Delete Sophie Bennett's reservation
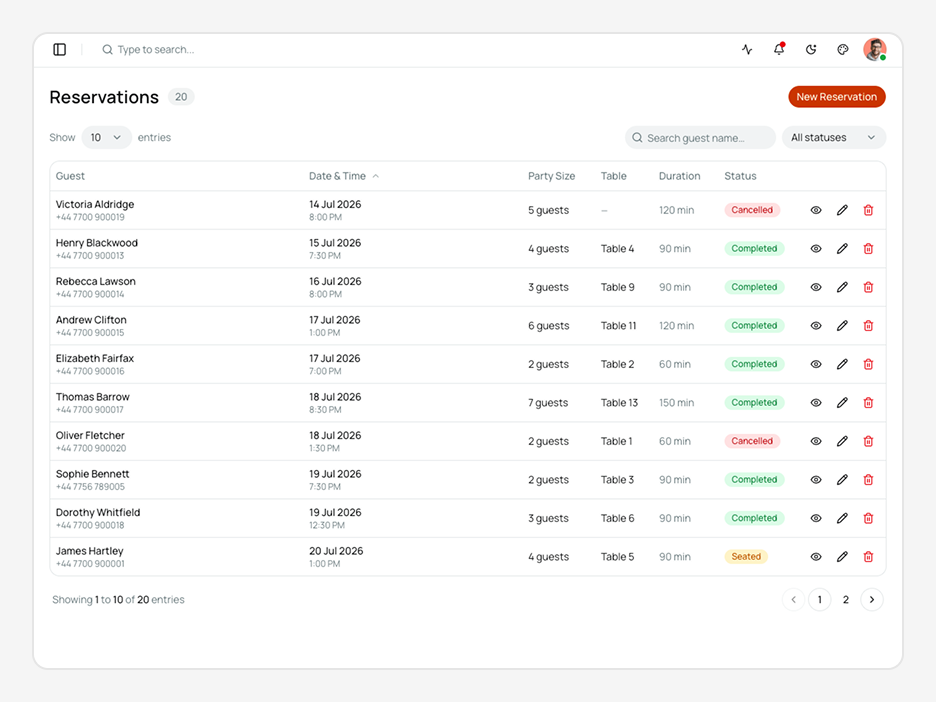 click(x=869, y=480)
